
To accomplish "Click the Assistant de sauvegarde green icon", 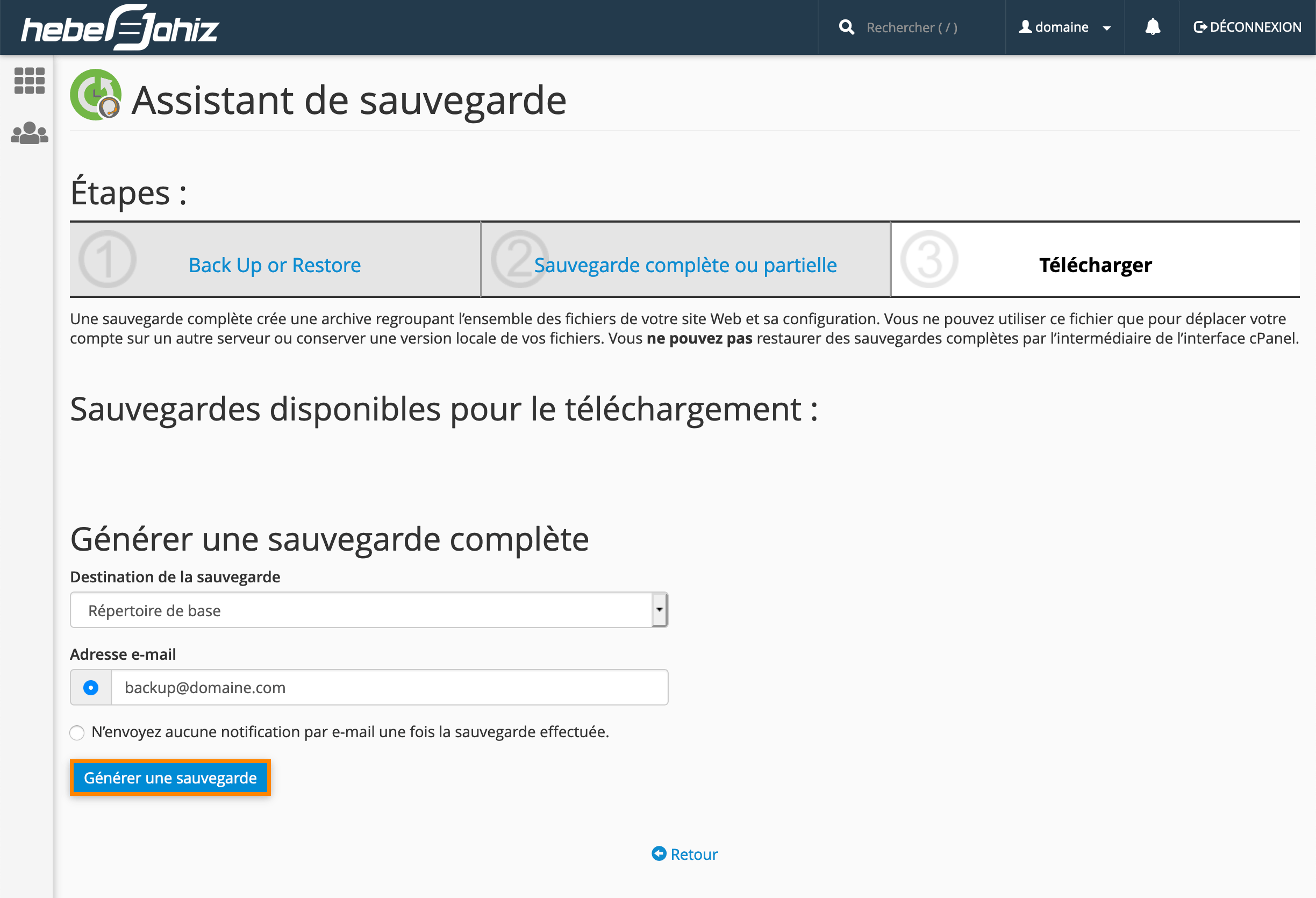I will (96, 95).
